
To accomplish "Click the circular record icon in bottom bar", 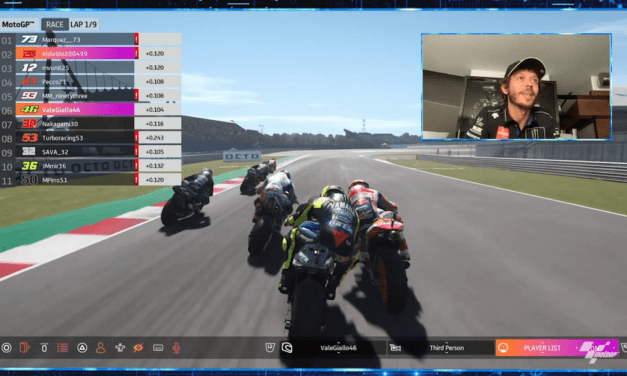I will click(6, 348).
